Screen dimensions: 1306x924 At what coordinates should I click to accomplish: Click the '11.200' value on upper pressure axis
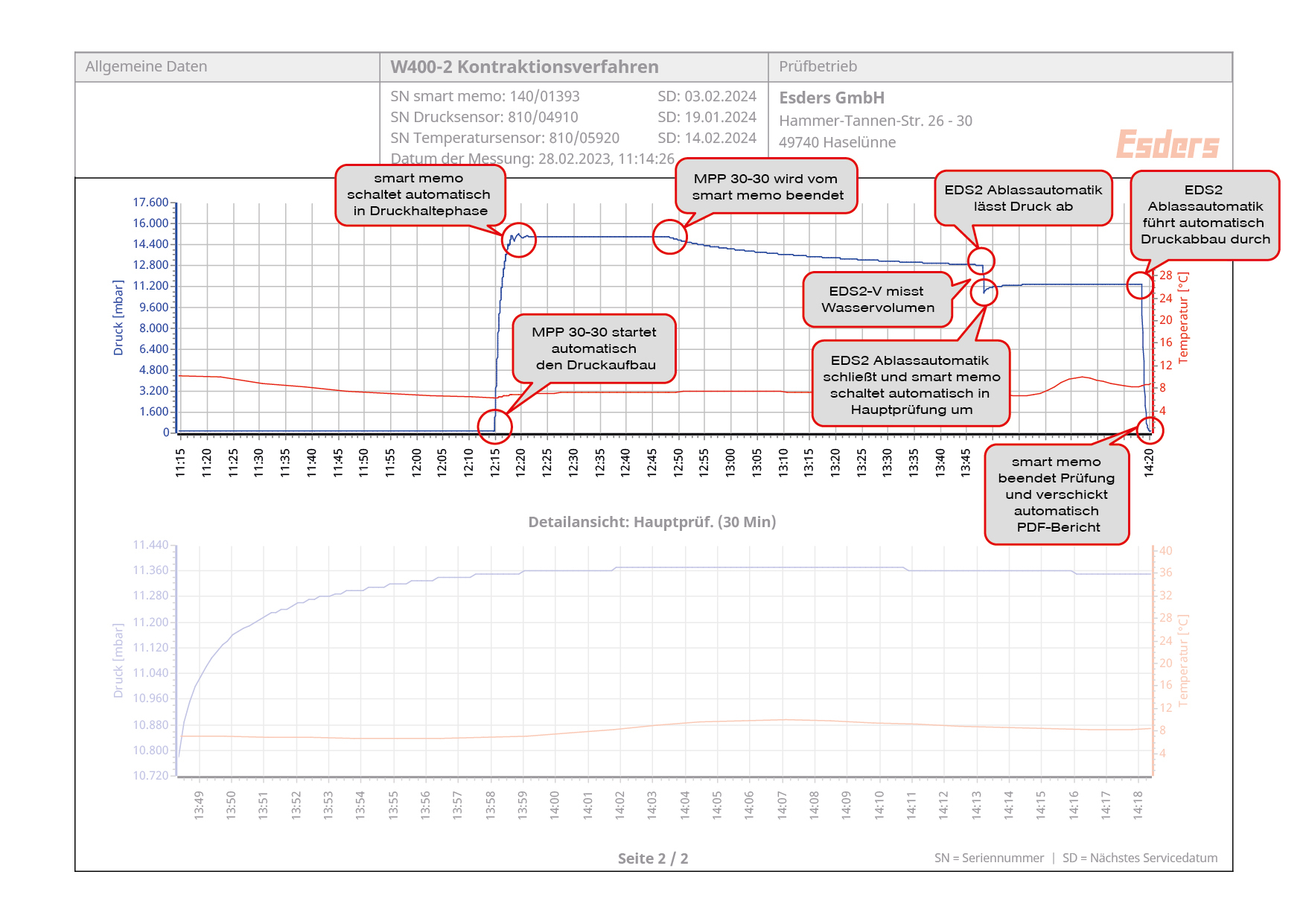tap(150, 286)
